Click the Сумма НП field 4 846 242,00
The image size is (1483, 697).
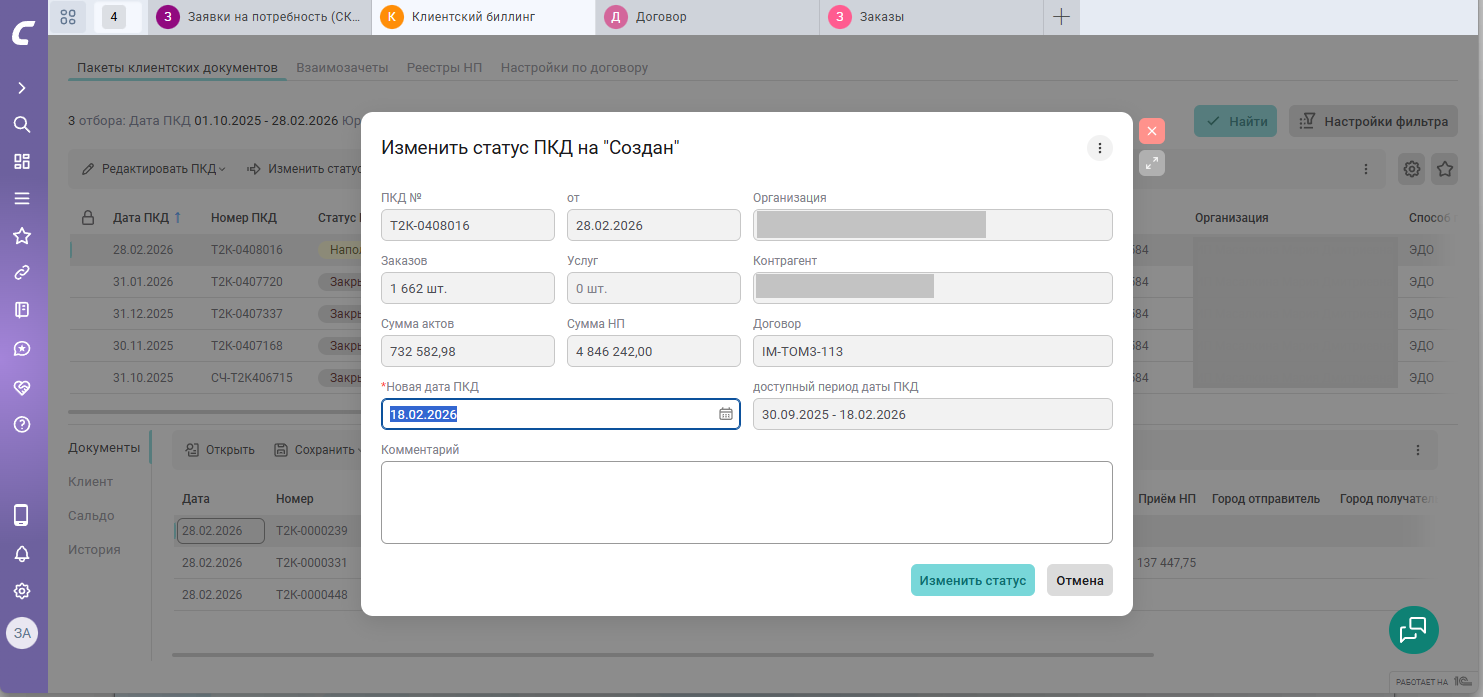click(x=654, y=351)
